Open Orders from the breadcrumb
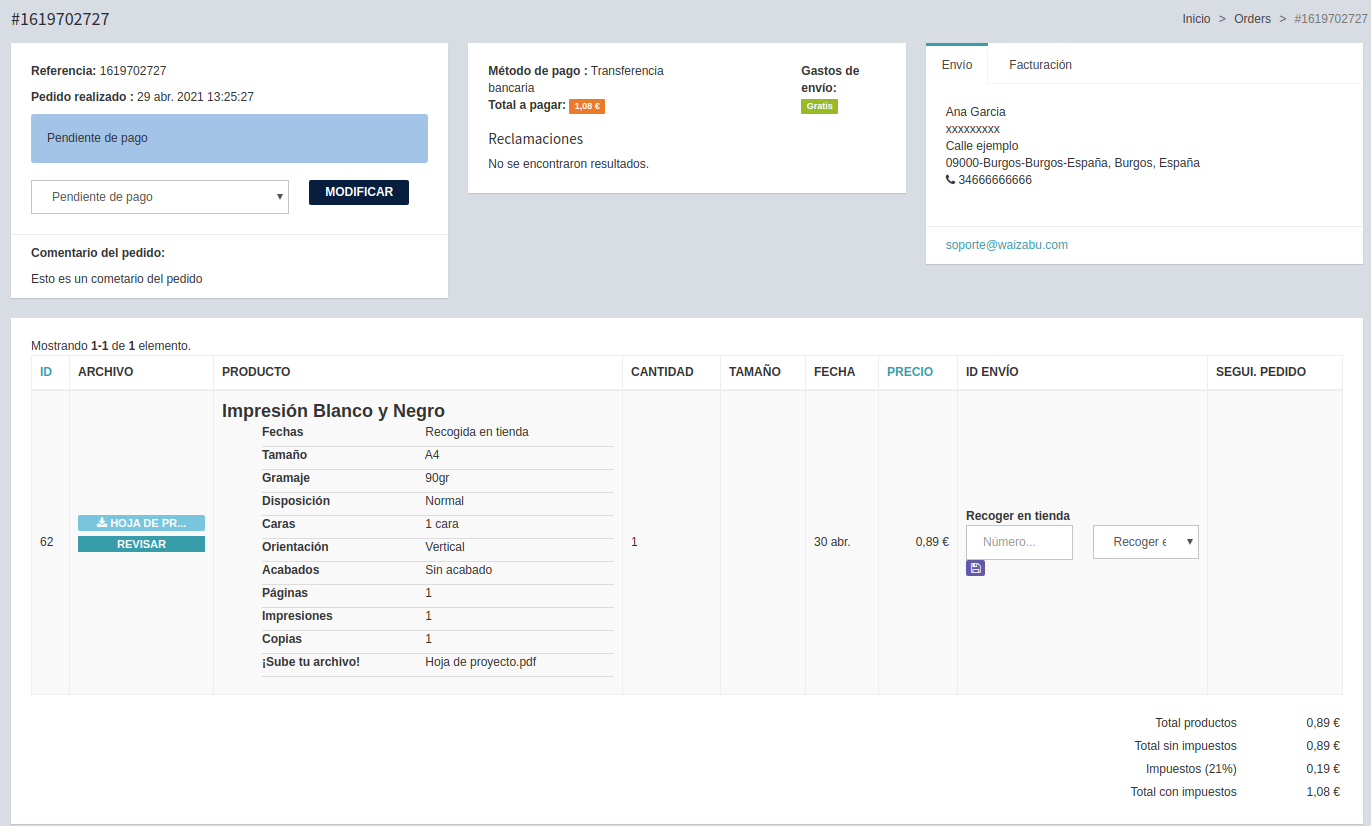1371x826 pixels. click(x=1252, y=19)
